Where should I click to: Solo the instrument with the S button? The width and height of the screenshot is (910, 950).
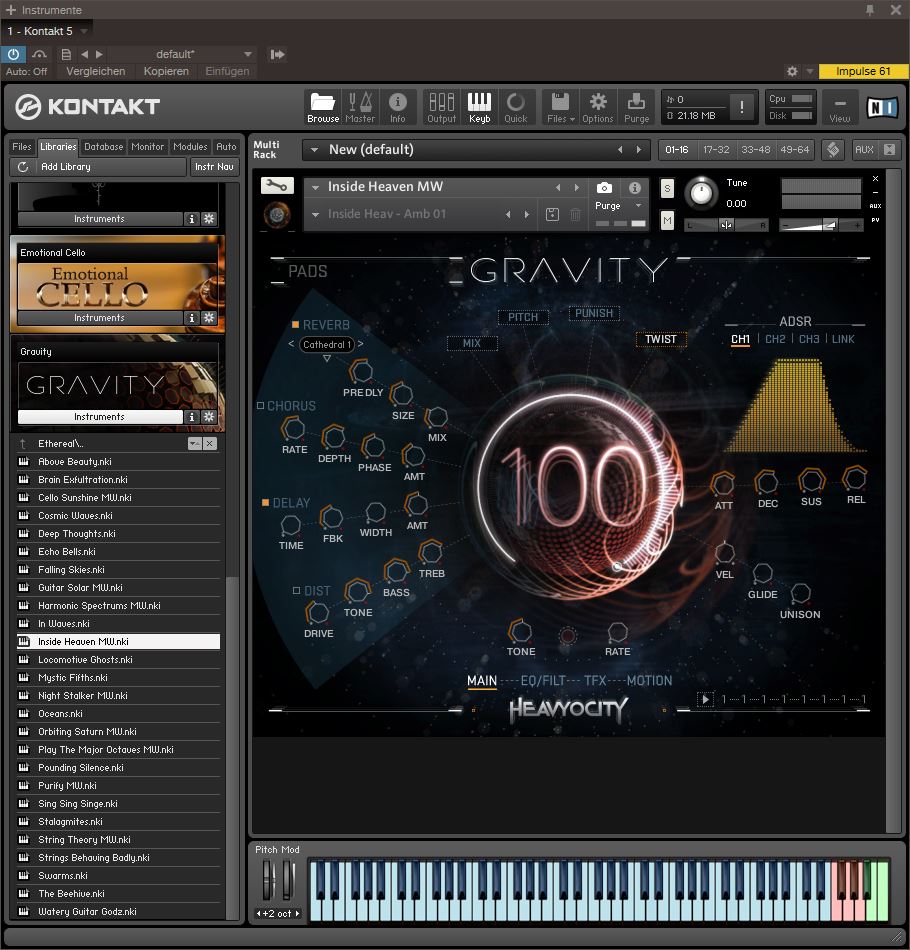667,188
